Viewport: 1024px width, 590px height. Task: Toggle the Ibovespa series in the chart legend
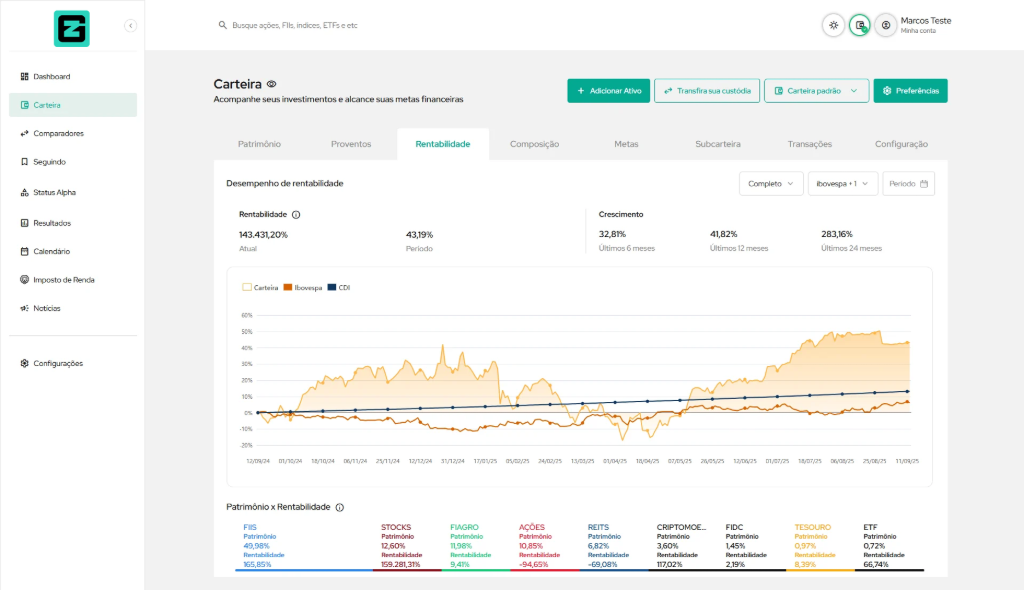coord(305,287)
